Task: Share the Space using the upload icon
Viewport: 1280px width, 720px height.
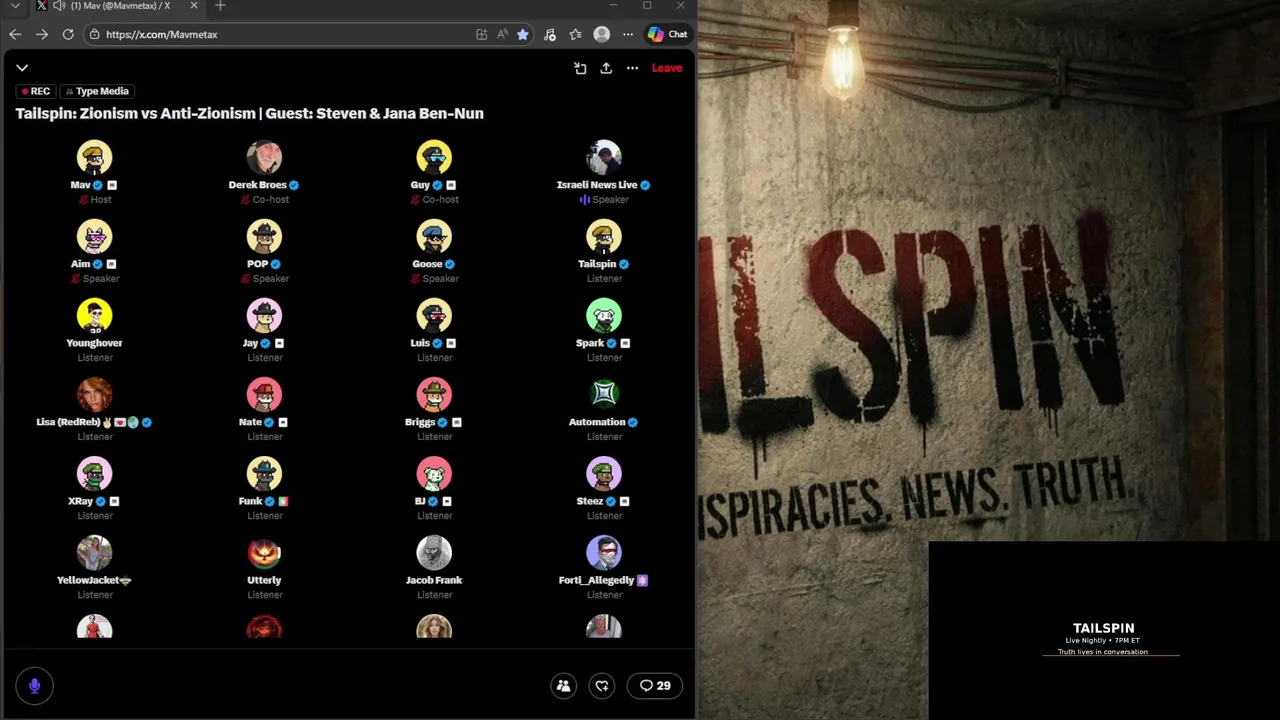Action: [x=606, y=68]
